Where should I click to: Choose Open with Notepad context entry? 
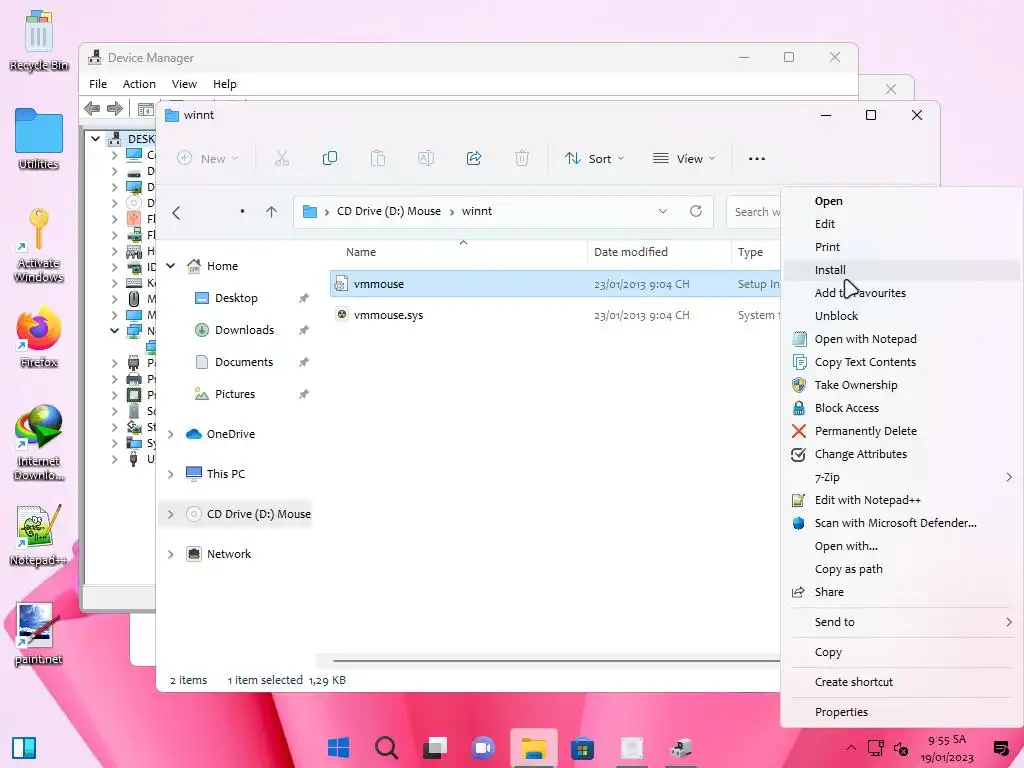(902, 339)
